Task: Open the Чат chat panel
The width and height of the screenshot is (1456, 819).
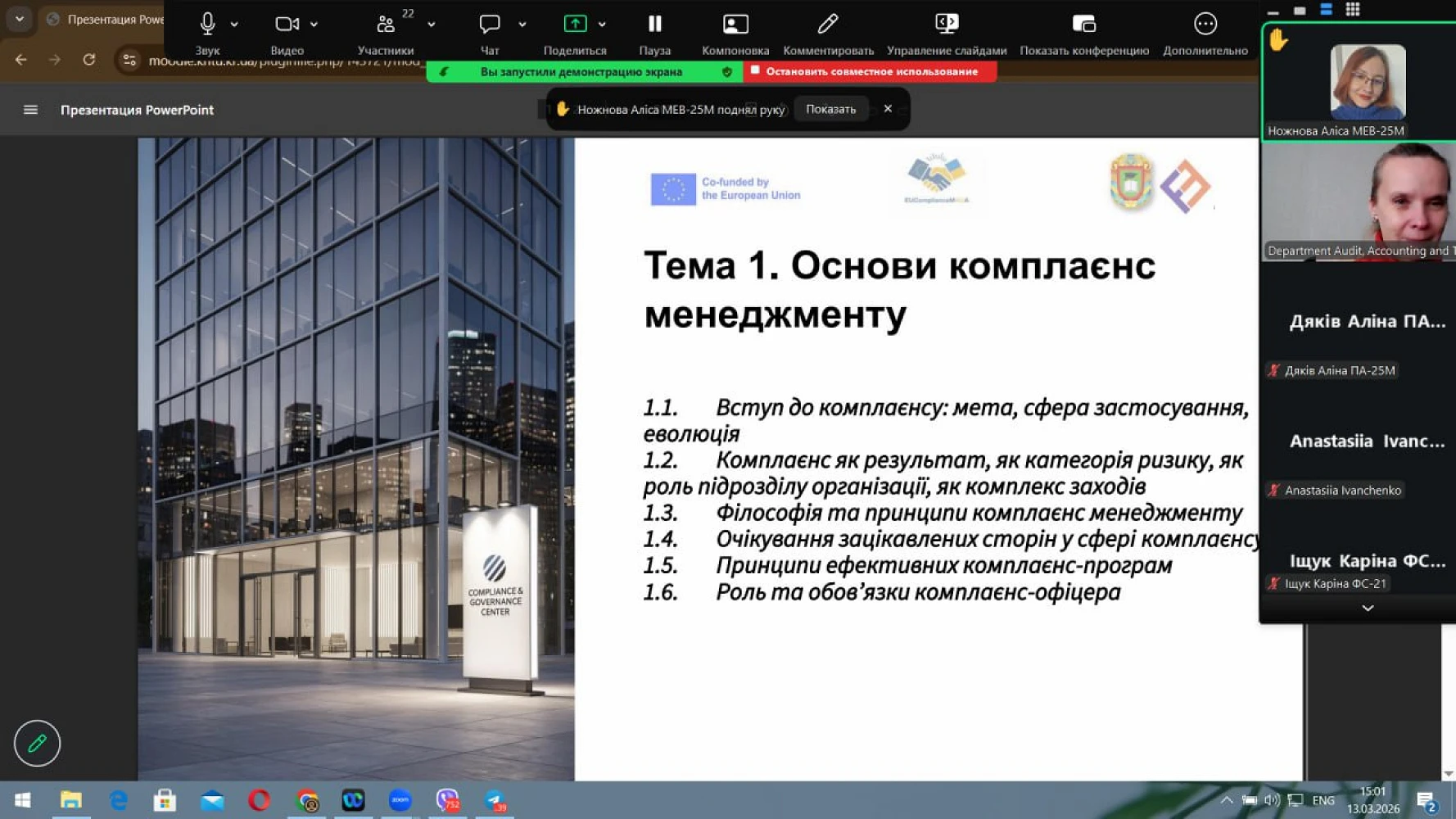Action: pyautogui.click(x=489, y=25)
